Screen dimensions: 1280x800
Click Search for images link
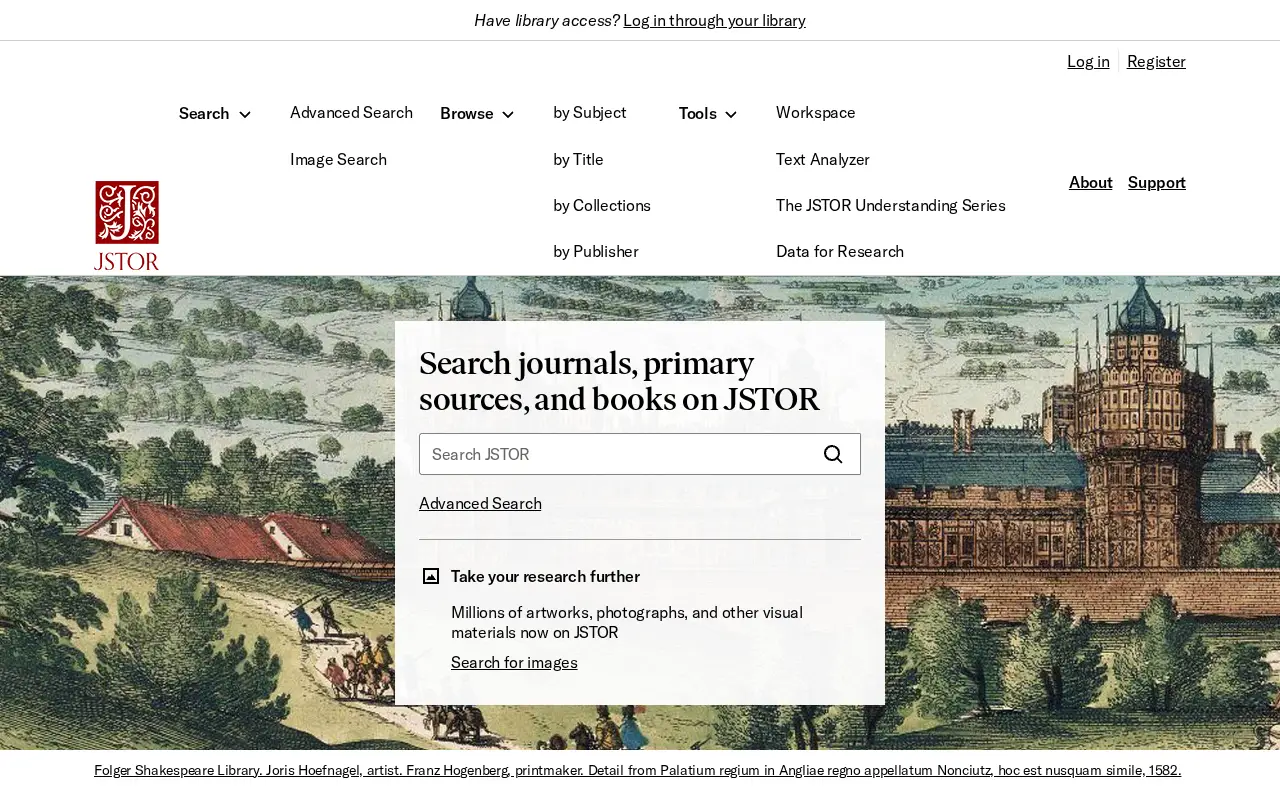[x=514, y=662]
